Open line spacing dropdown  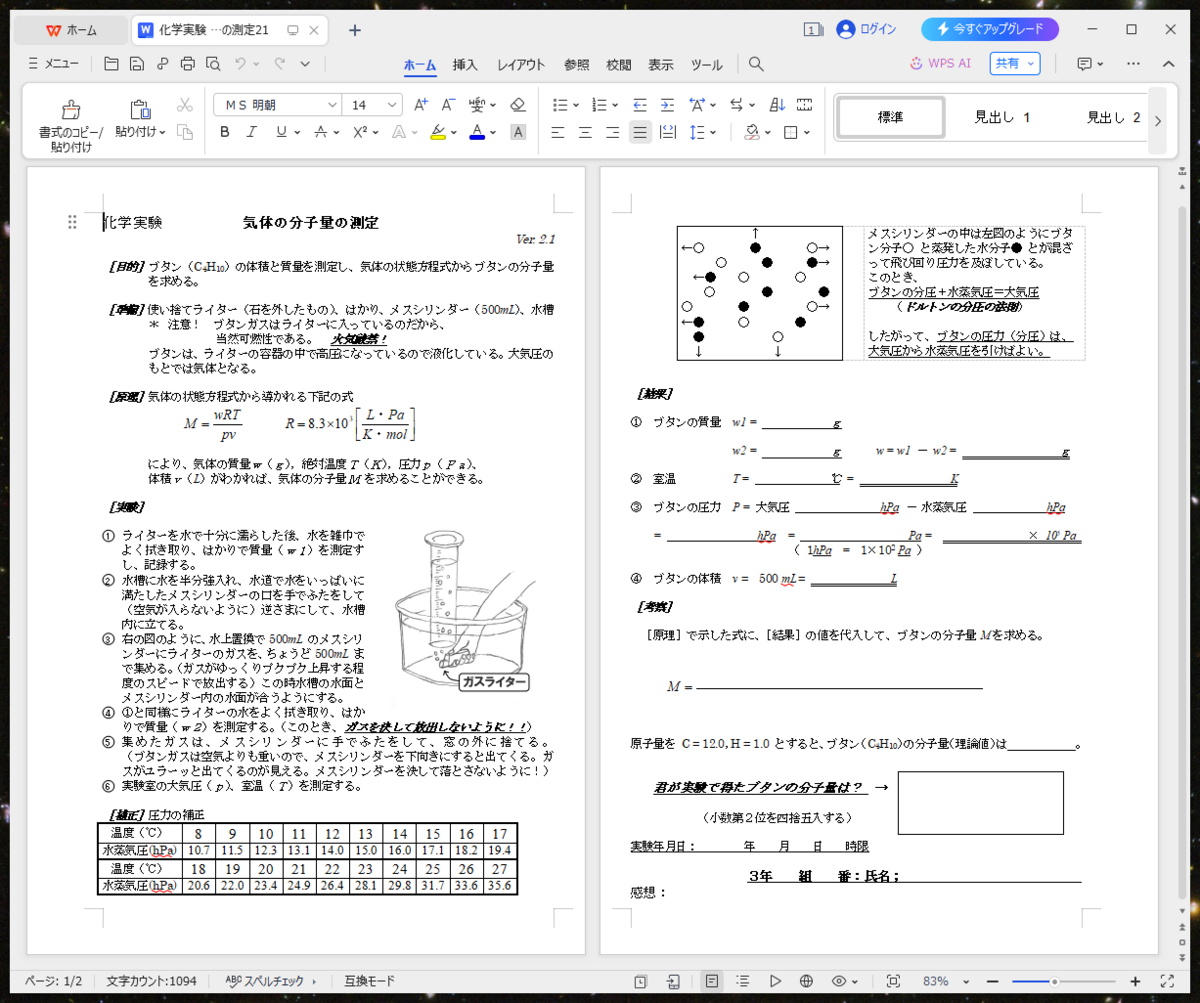coord(713,132)
